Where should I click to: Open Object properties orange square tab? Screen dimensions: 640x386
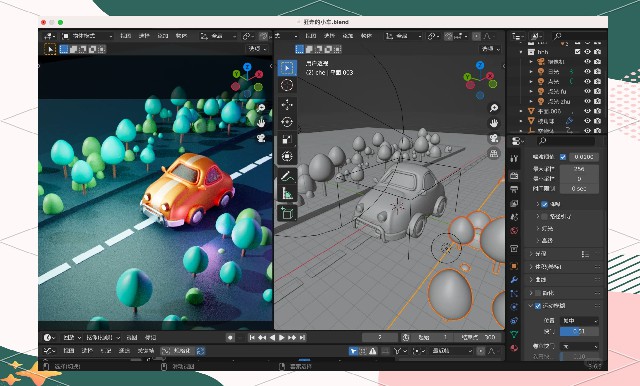point(514,266)
